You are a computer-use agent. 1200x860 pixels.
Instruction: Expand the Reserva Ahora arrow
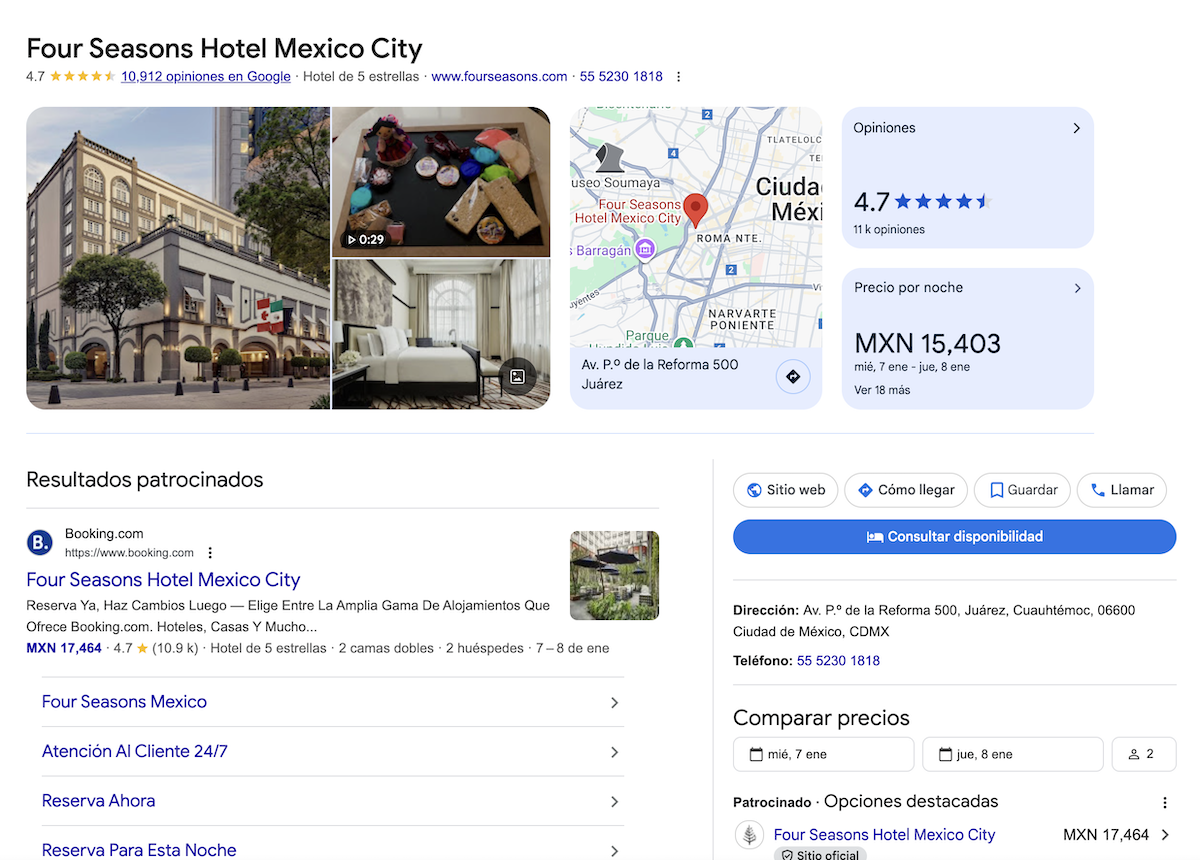[x=615, y=802]
